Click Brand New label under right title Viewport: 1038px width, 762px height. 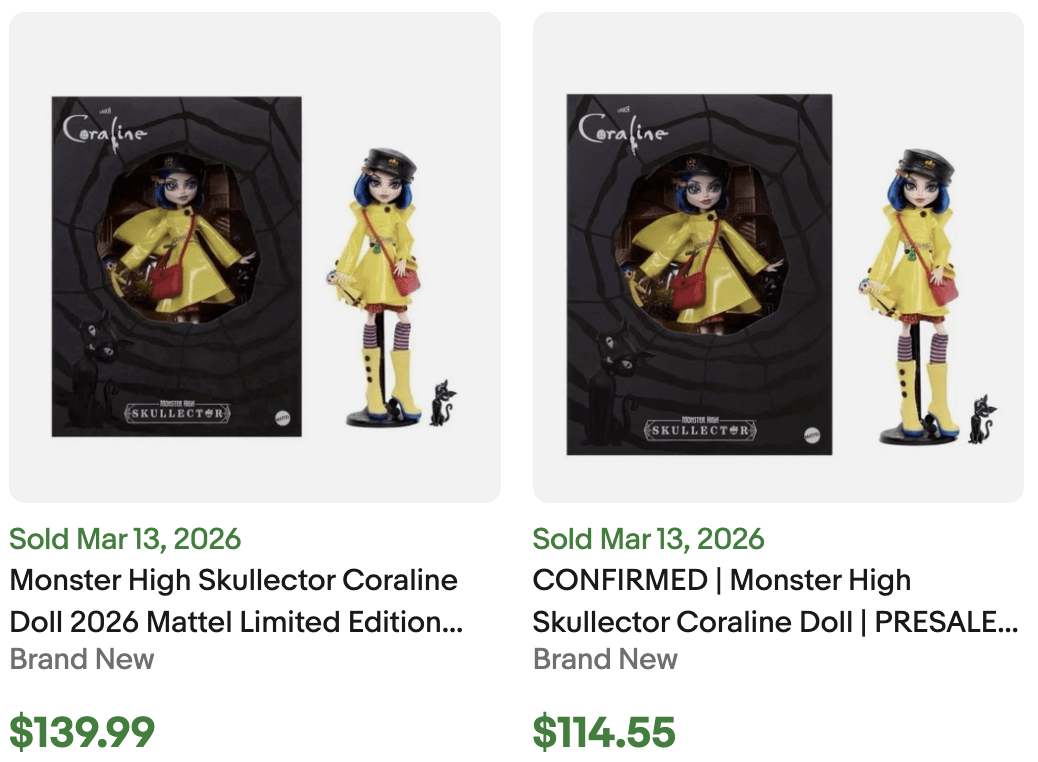604,659
